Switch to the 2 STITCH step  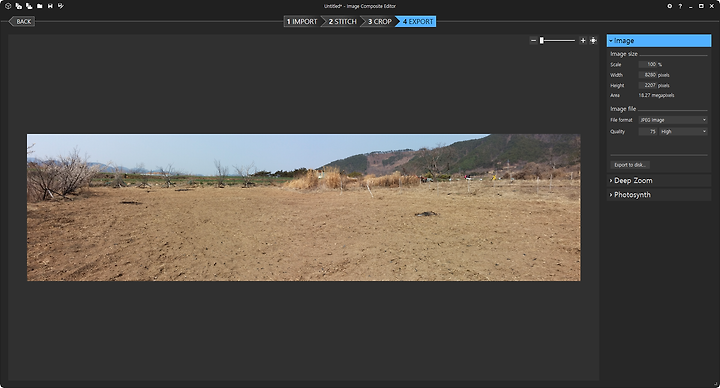tap(342, 22)
